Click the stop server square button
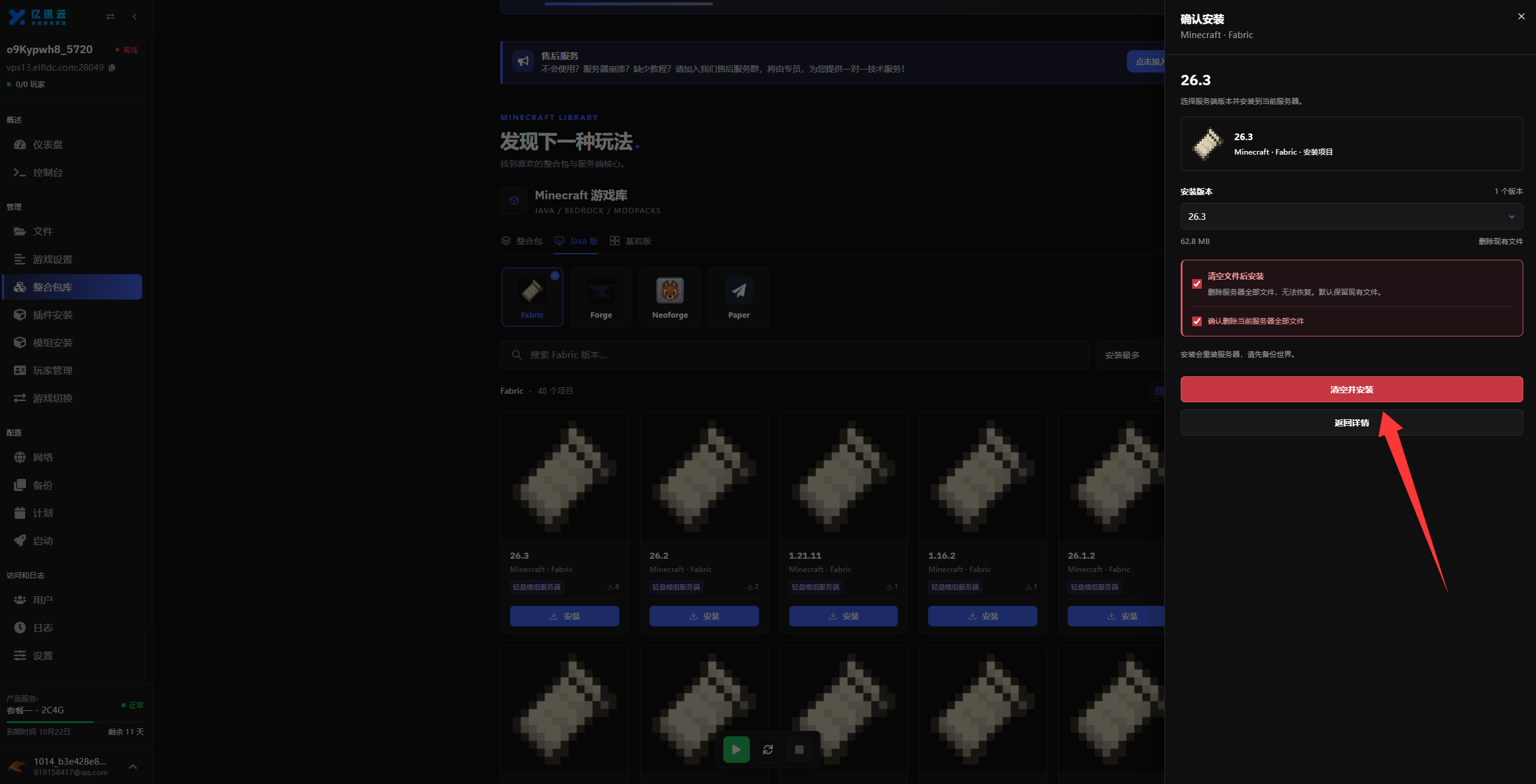 click(799, 750)
